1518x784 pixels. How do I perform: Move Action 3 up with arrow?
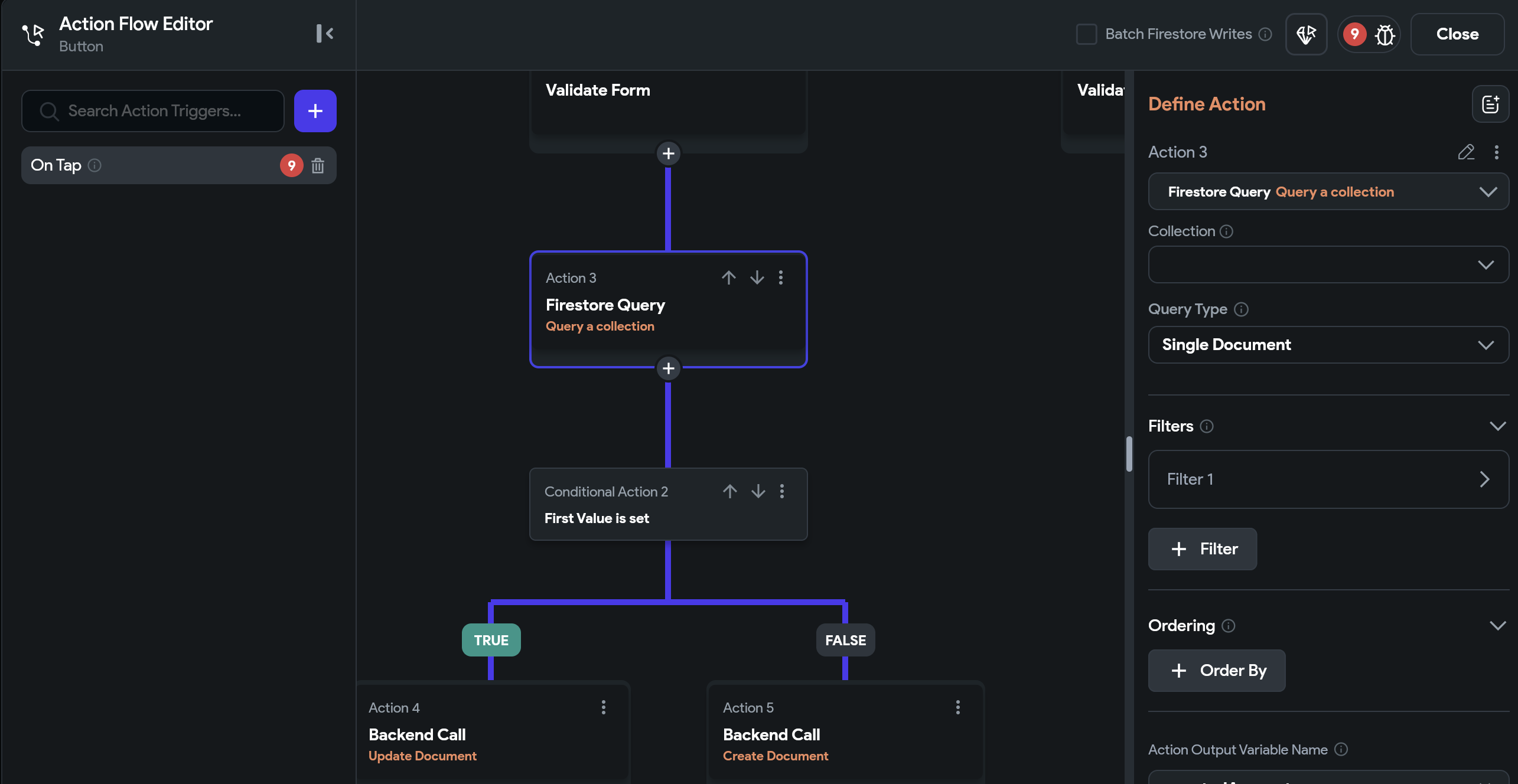click(728, 277)
